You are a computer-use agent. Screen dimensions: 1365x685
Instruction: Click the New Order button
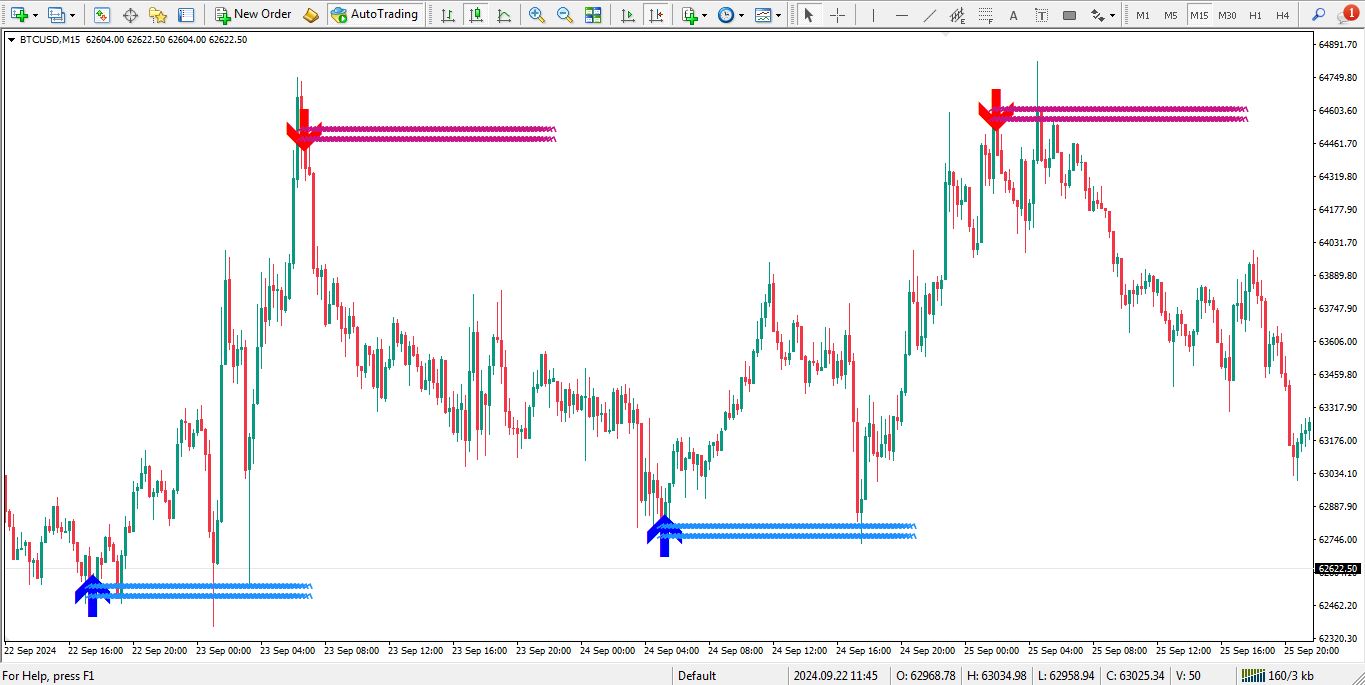[253, 15]
